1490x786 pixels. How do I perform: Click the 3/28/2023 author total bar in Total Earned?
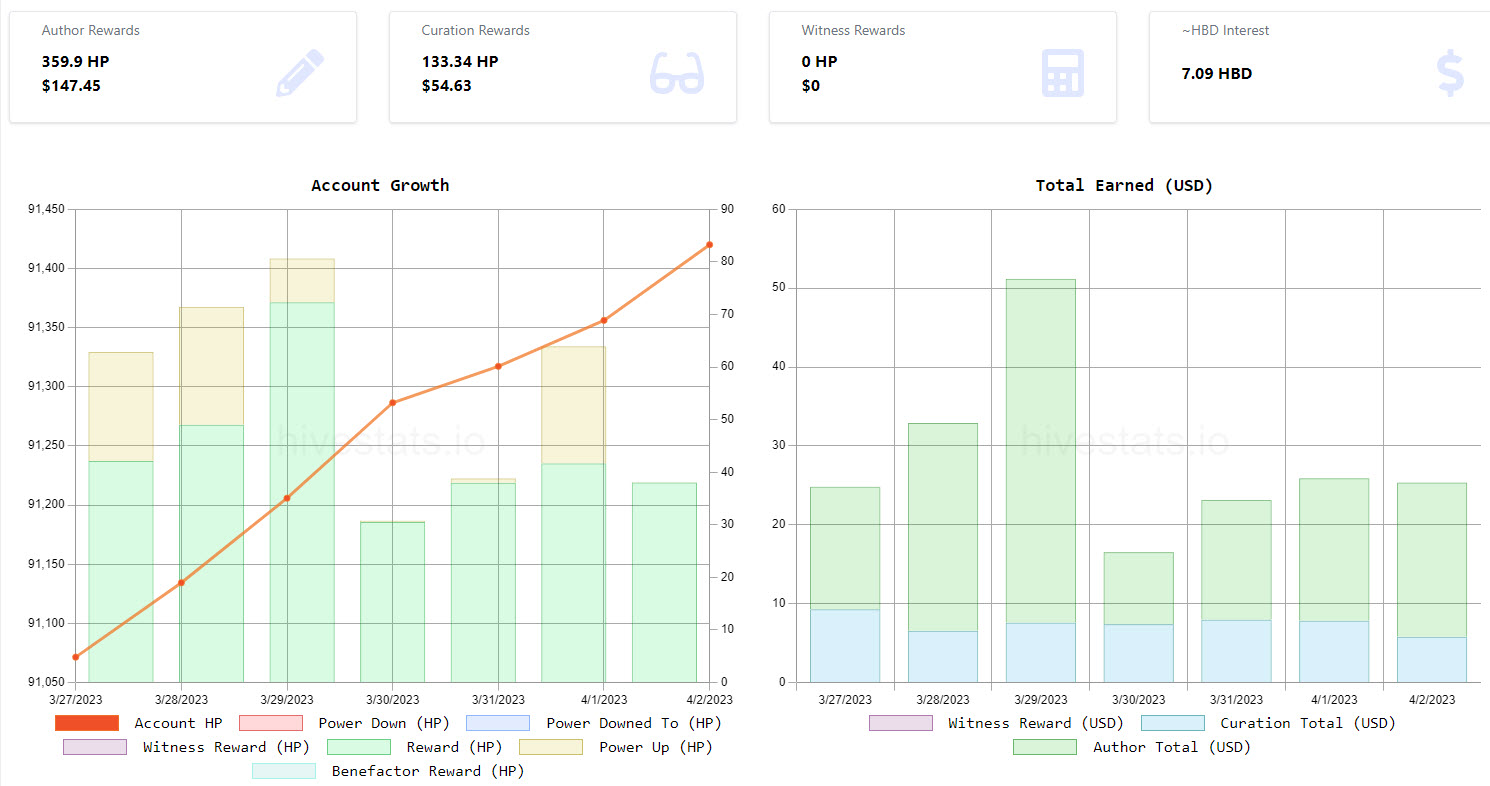click(943, 527)
